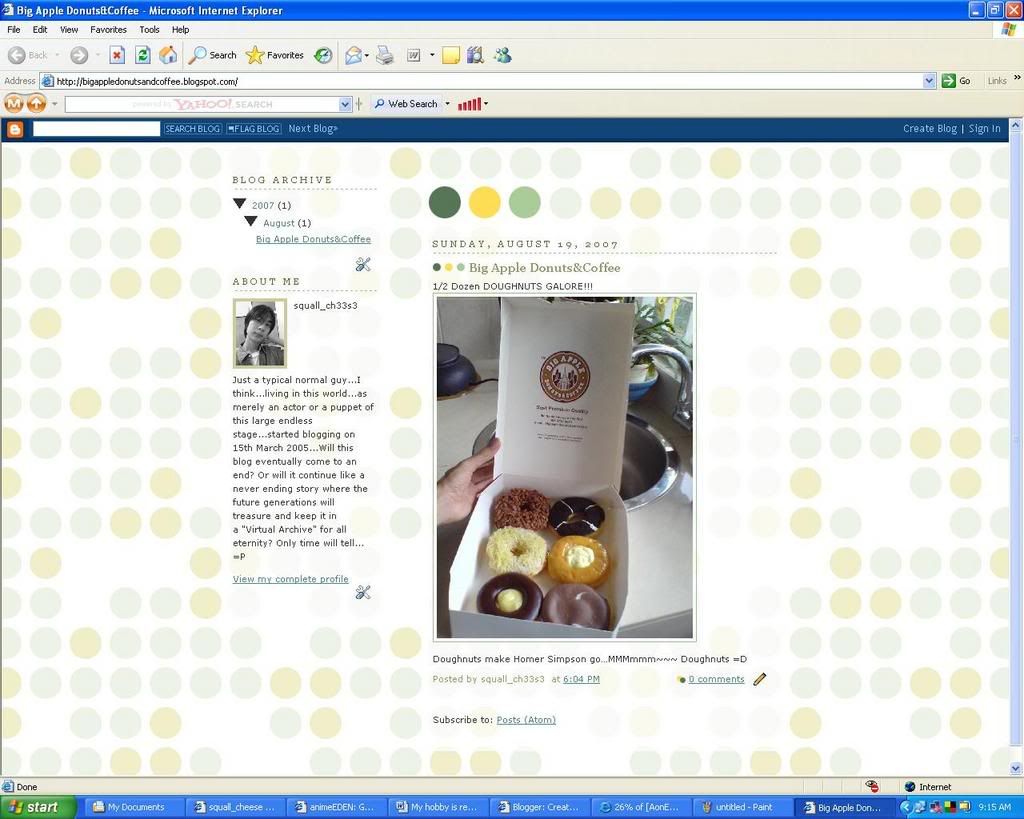This screenshot has width=1024, height=819.
Task: Open the Mail envelope icon
Action: point(353,56)
